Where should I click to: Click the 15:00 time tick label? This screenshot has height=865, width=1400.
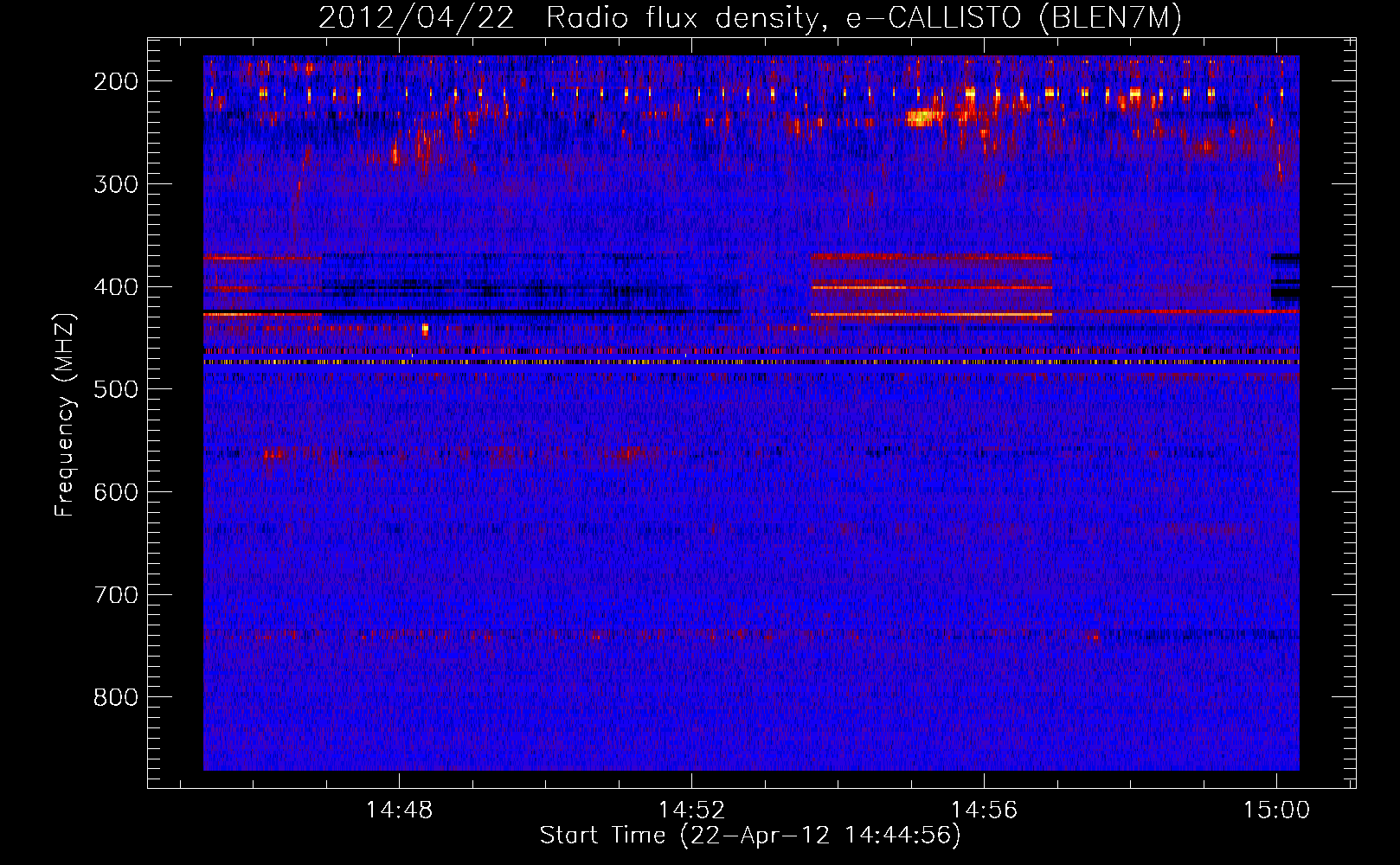[x=1276, y=811]
